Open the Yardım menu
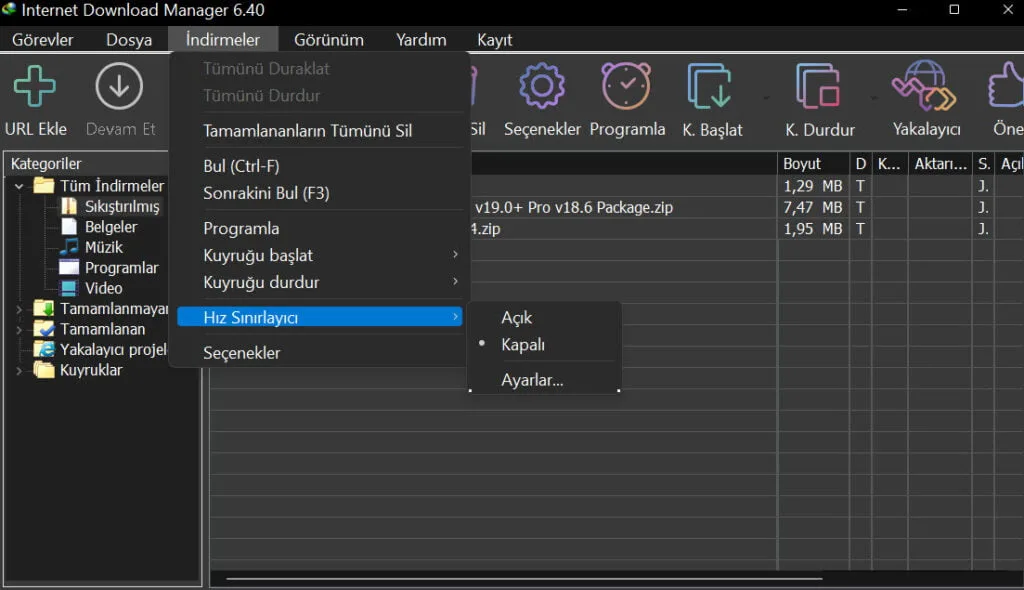This screenshot has width=1024, height=590. point(421,40)
